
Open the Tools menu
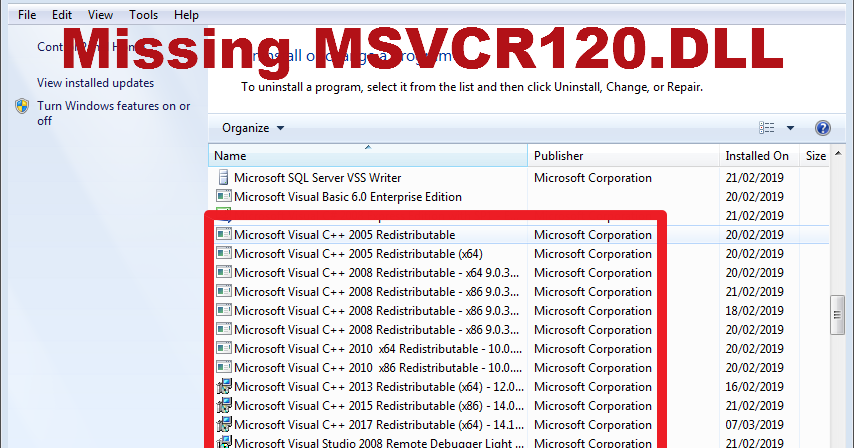pos(143,15)
